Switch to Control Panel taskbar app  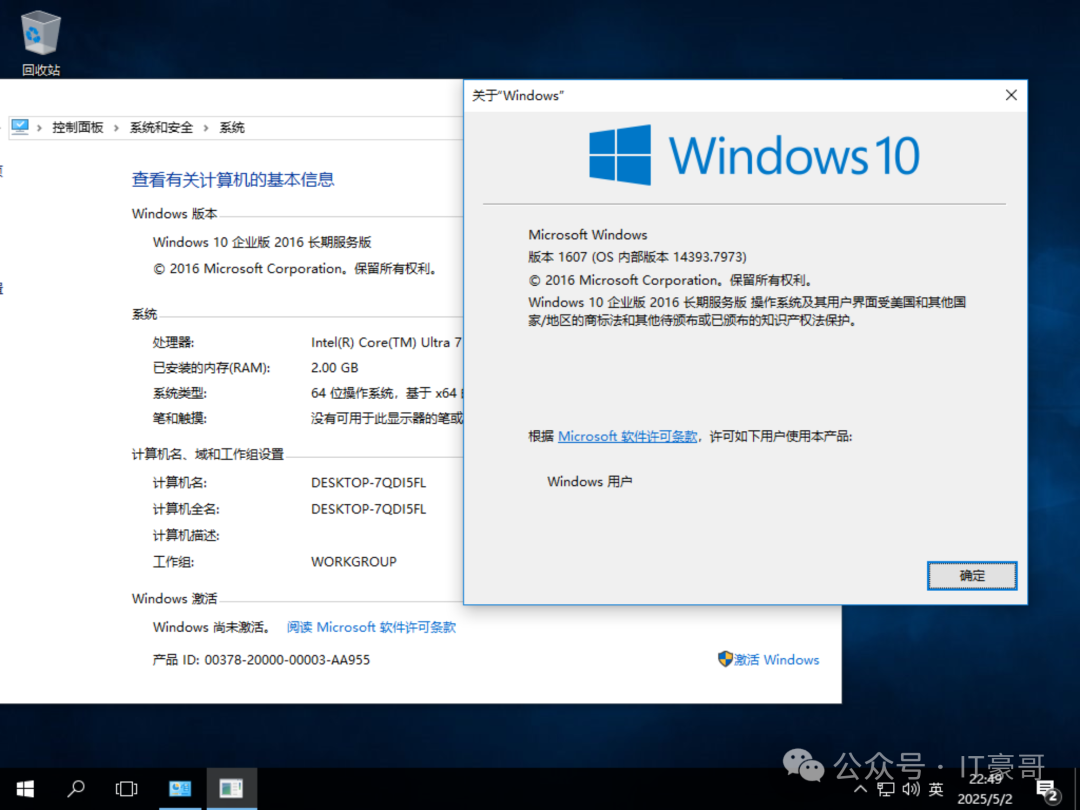[x=180, y=789]
